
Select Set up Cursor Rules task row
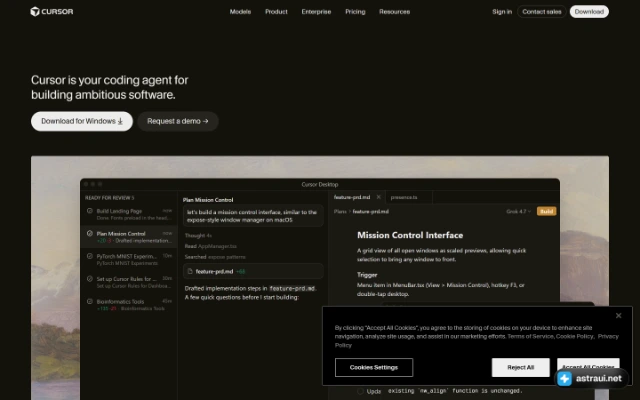(129, 282)
